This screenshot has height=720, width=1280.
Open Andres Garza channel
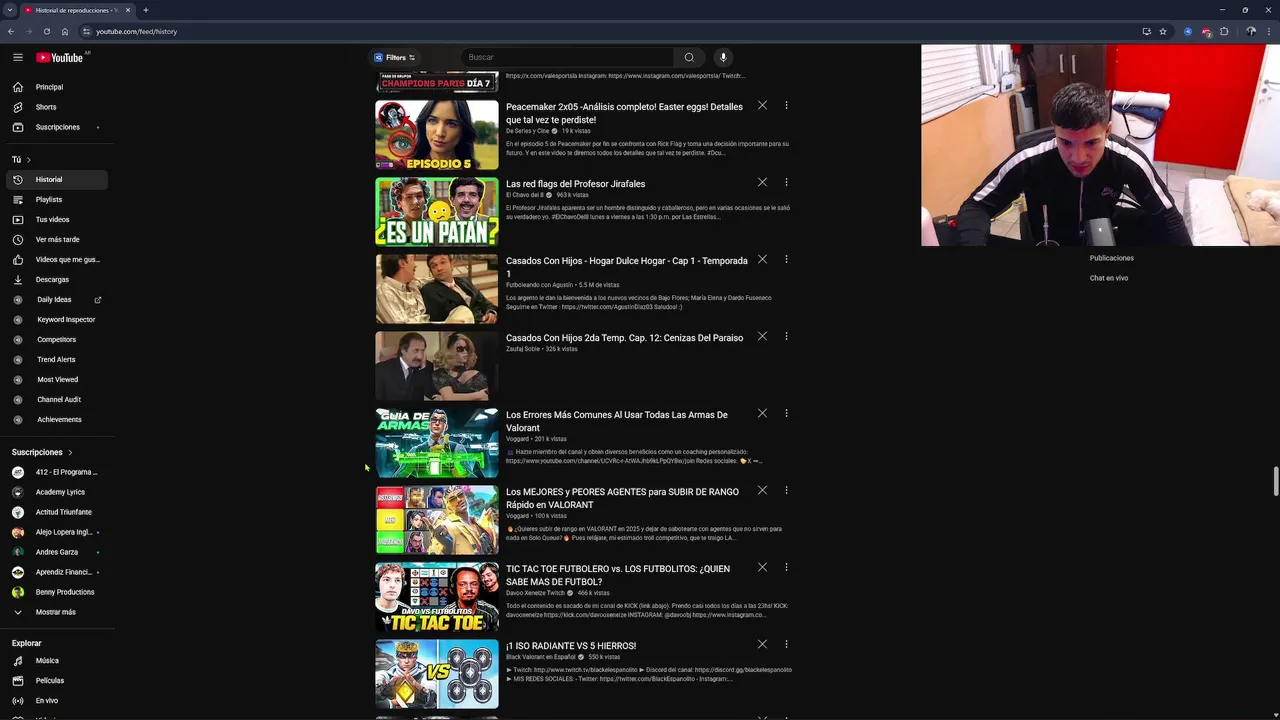tap(57, 552)
